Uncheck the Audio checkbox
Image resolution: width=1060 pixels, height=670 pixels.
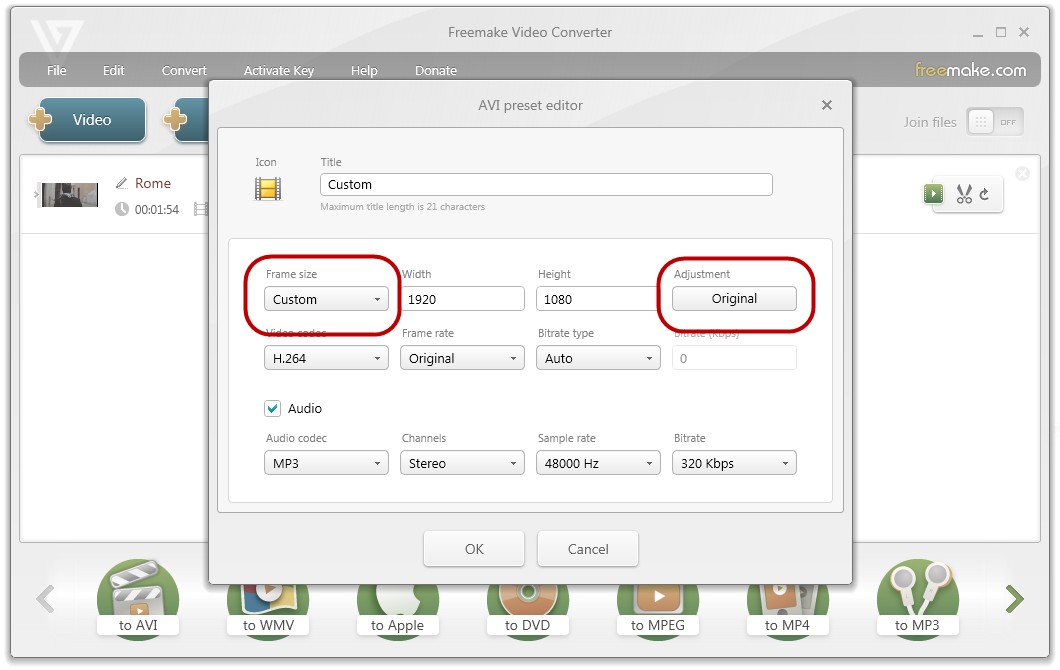coord(272,408)
